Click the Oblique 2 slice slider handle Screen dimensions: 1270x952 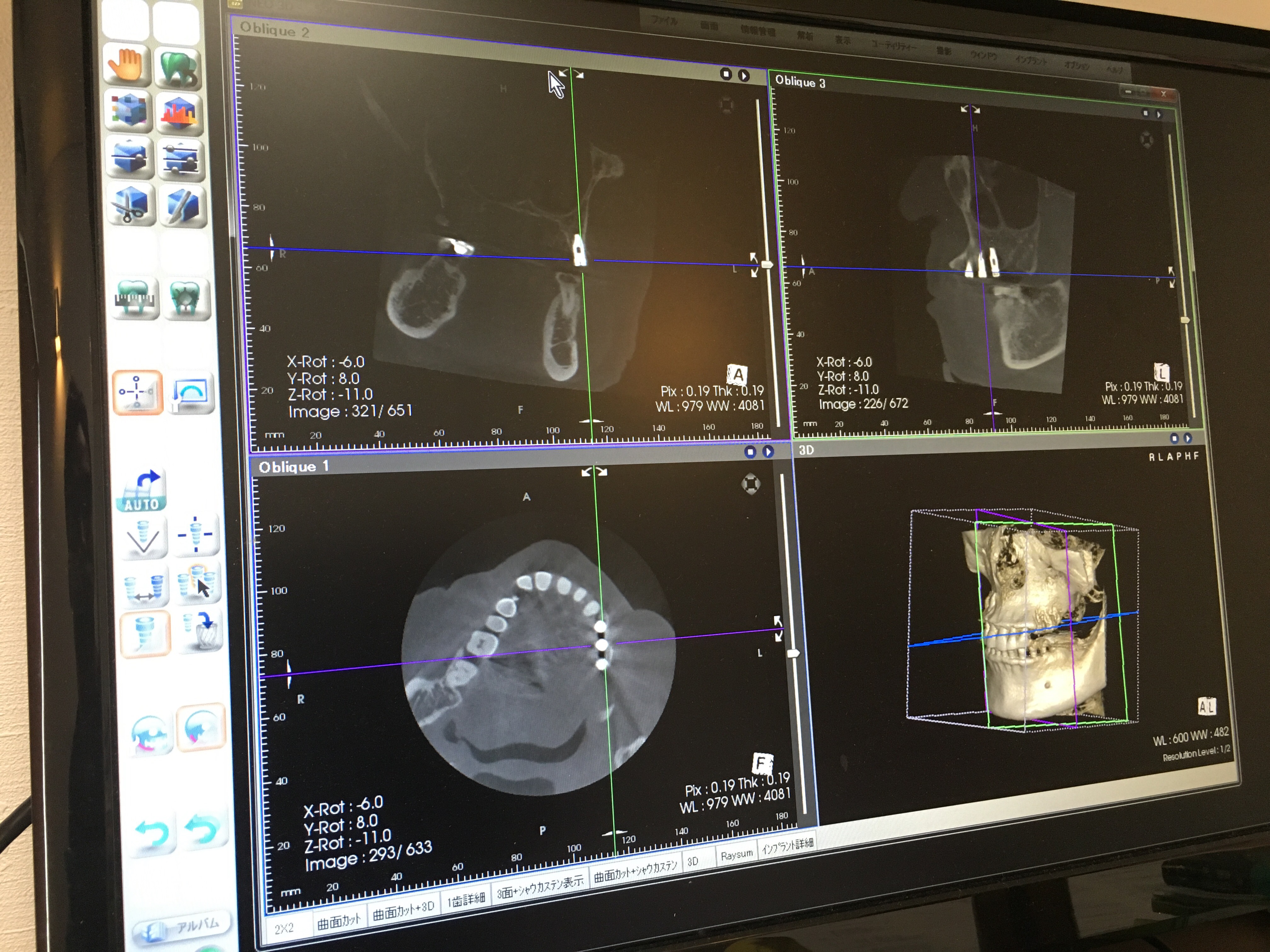[767, 264]
